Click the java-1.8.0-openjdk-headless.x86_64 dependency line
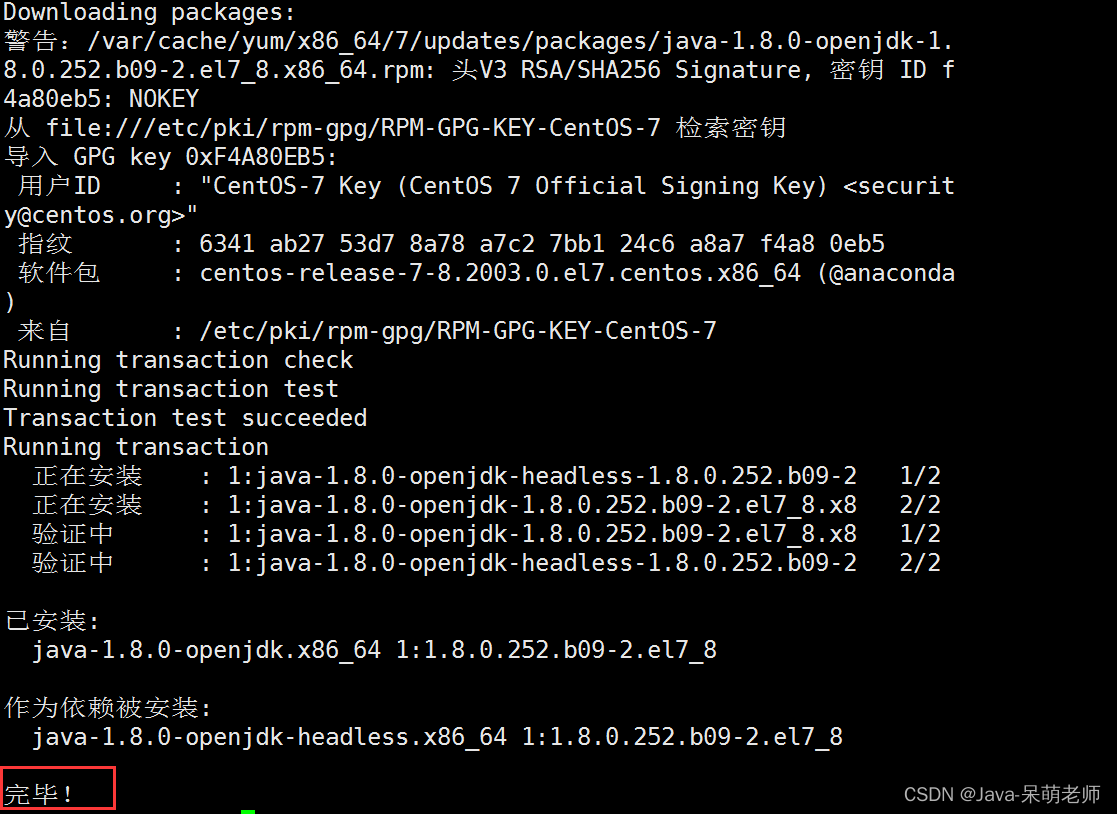The width and height of the screenshot is (1117, 814). (x=437, y=737)
